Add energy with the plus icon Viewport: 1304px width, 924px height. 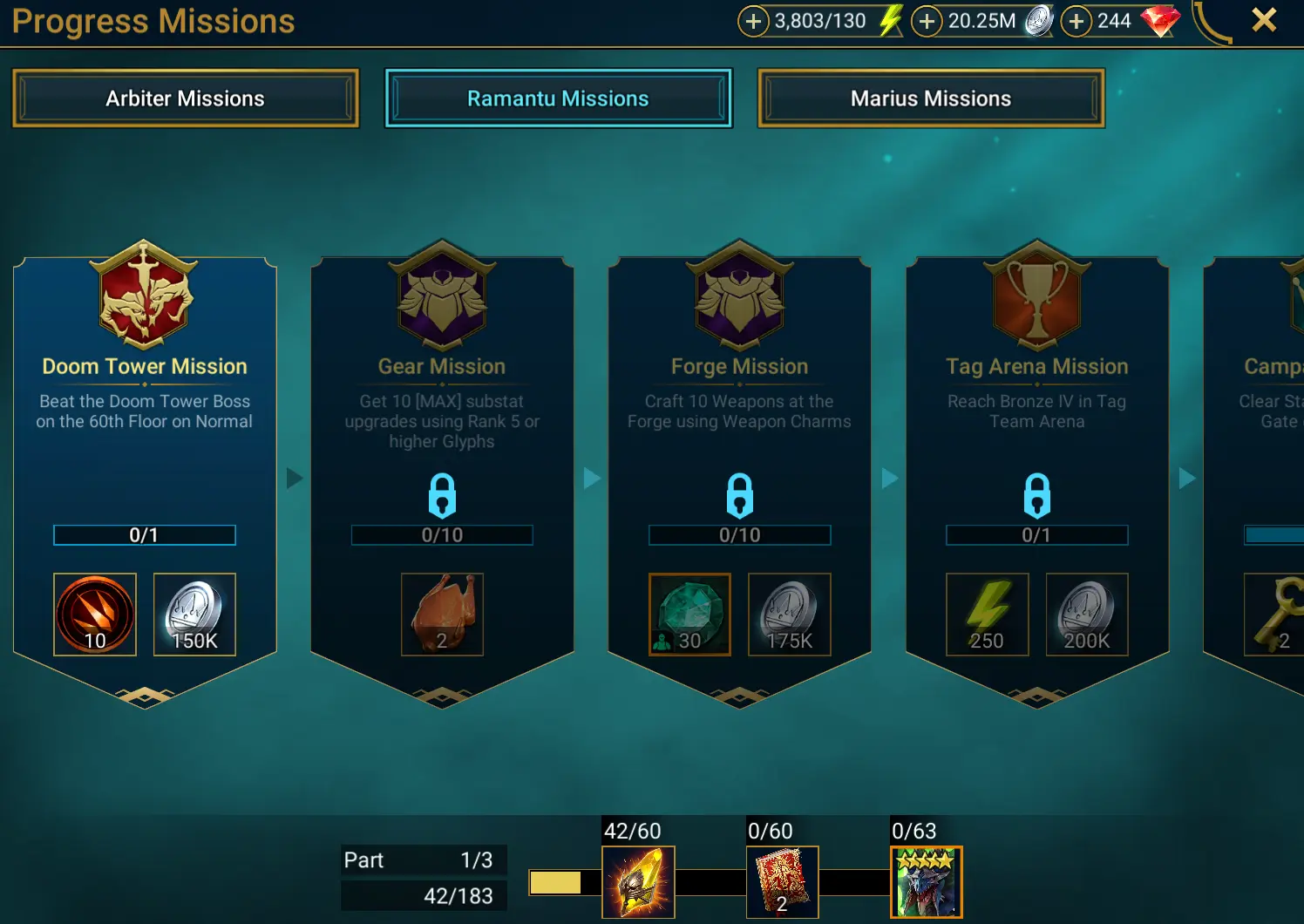753,21
